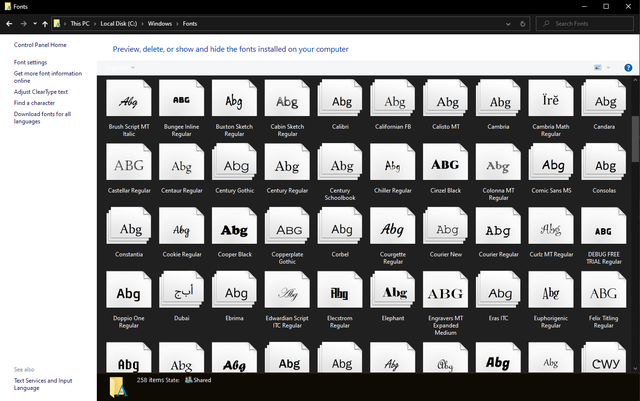This screenshot has width=640, height=401.
Task: Open the Californian FB font family
Action: point(393,98)
